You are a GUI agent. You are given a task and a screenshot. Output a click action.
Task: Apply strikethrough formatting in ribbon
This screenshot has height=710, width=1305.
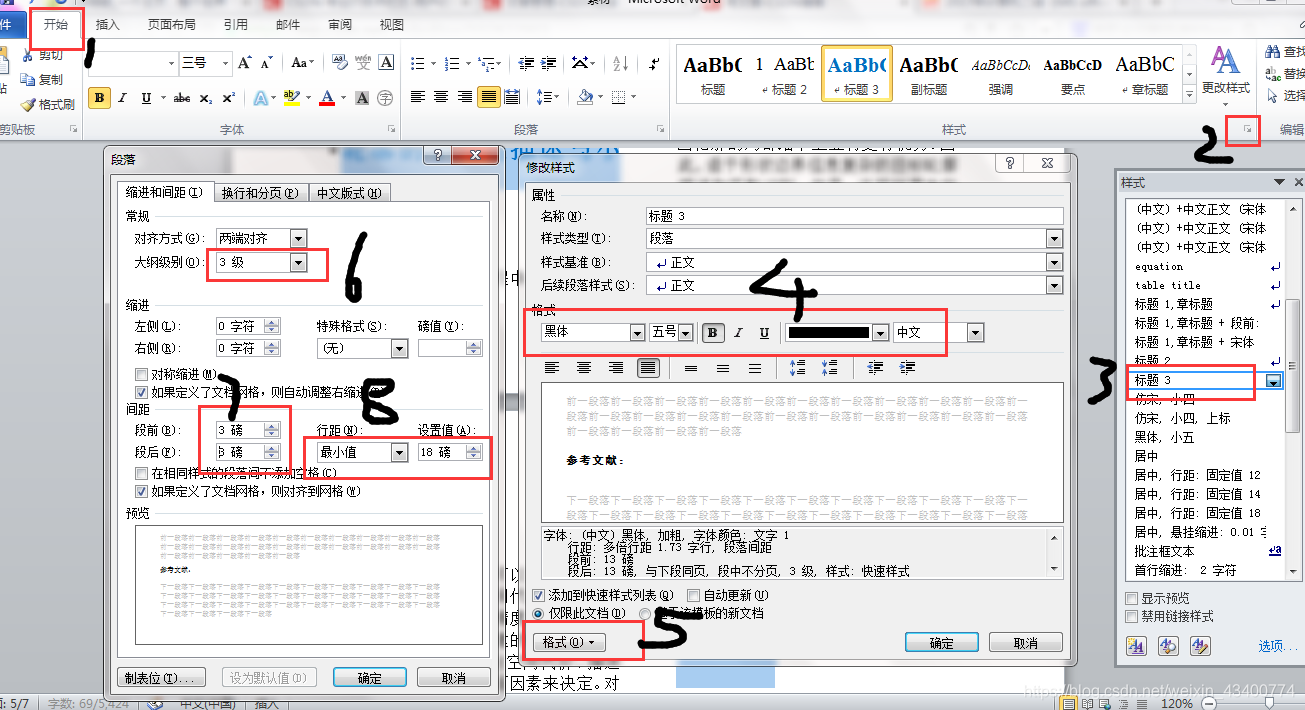(x=181, y=98)
